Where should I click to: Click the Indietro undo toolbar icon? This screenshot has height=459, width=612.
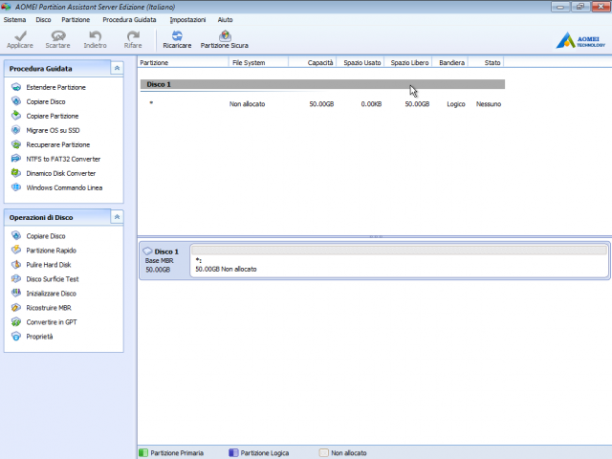pos(95,36)
